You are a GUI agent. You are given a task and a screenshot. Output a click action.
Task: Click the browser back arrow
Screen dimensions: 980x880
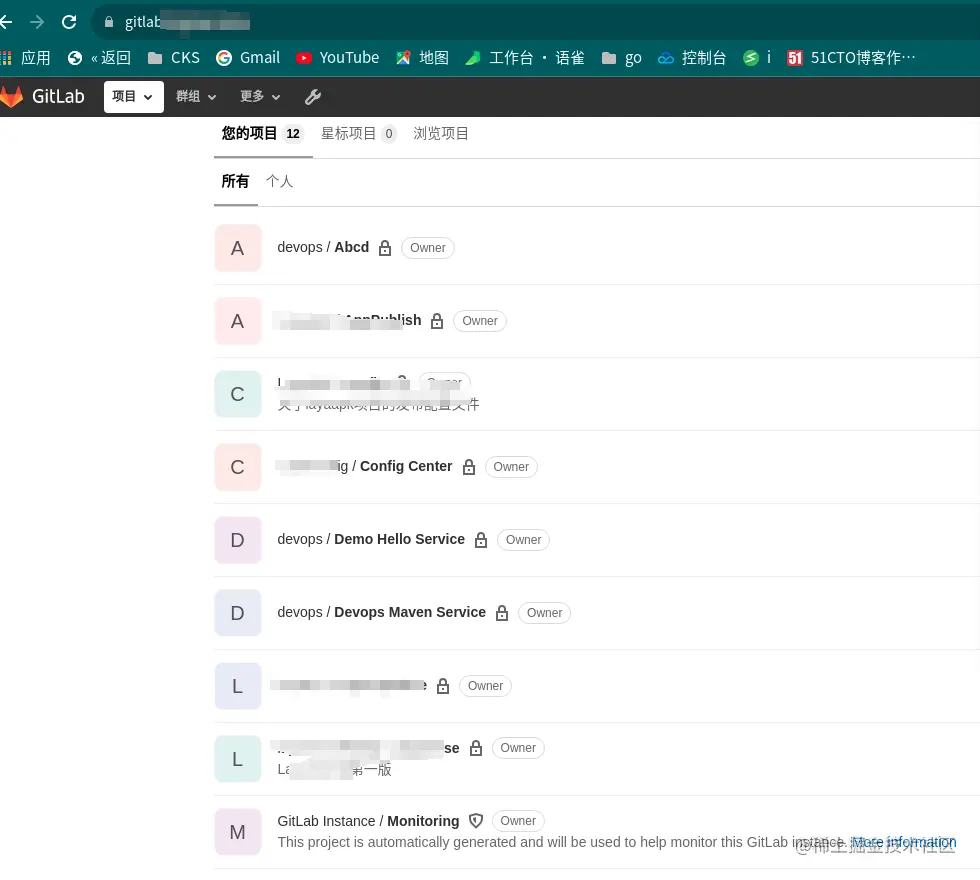pyautogui.click(x=6, y=22)
